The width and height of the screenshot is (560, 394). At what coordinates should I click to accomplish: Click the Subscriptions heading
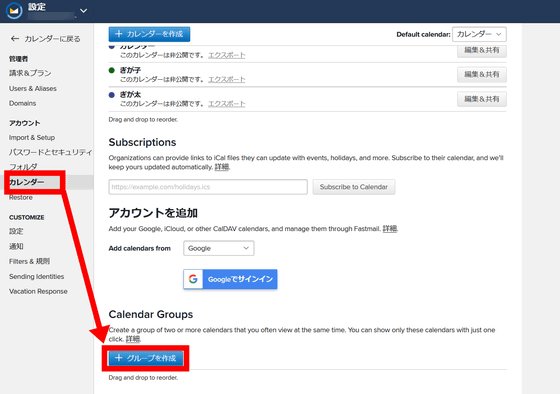tap(142, 142)
